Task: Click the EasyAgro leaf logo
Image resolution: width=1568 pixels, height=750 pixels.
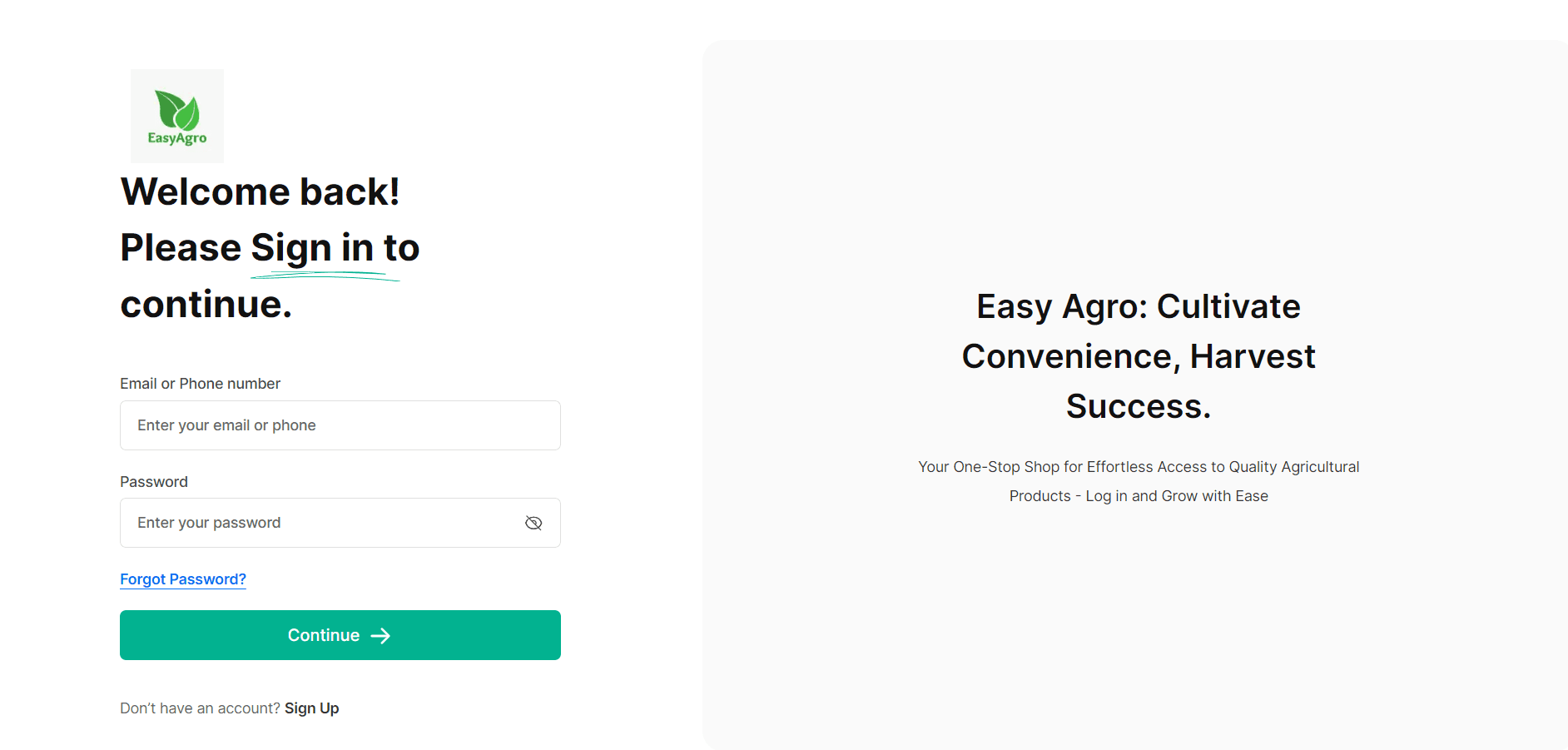Action: 177,110
